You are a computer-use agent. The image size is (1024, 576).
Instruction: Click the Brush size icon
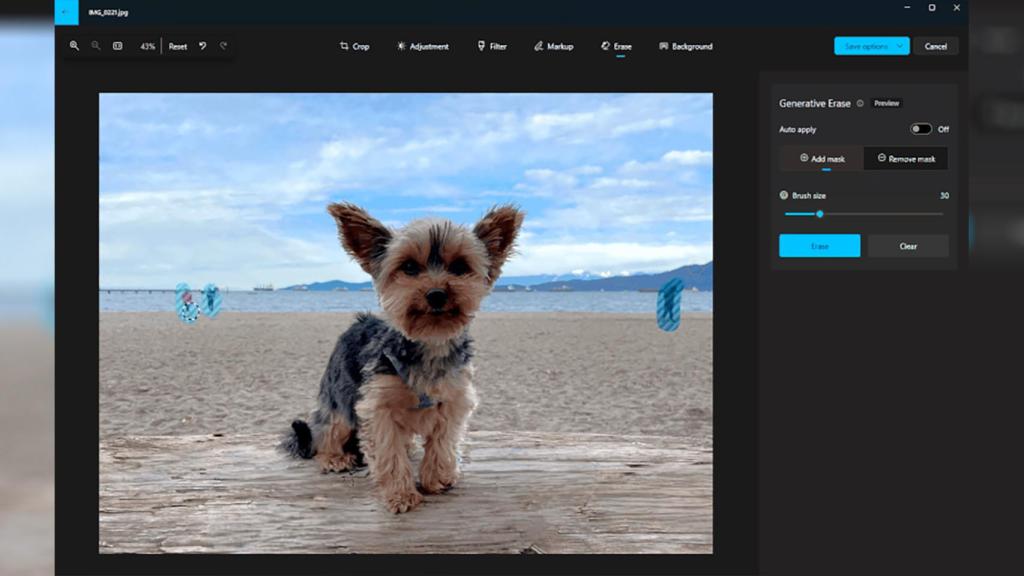click(784, 195)
